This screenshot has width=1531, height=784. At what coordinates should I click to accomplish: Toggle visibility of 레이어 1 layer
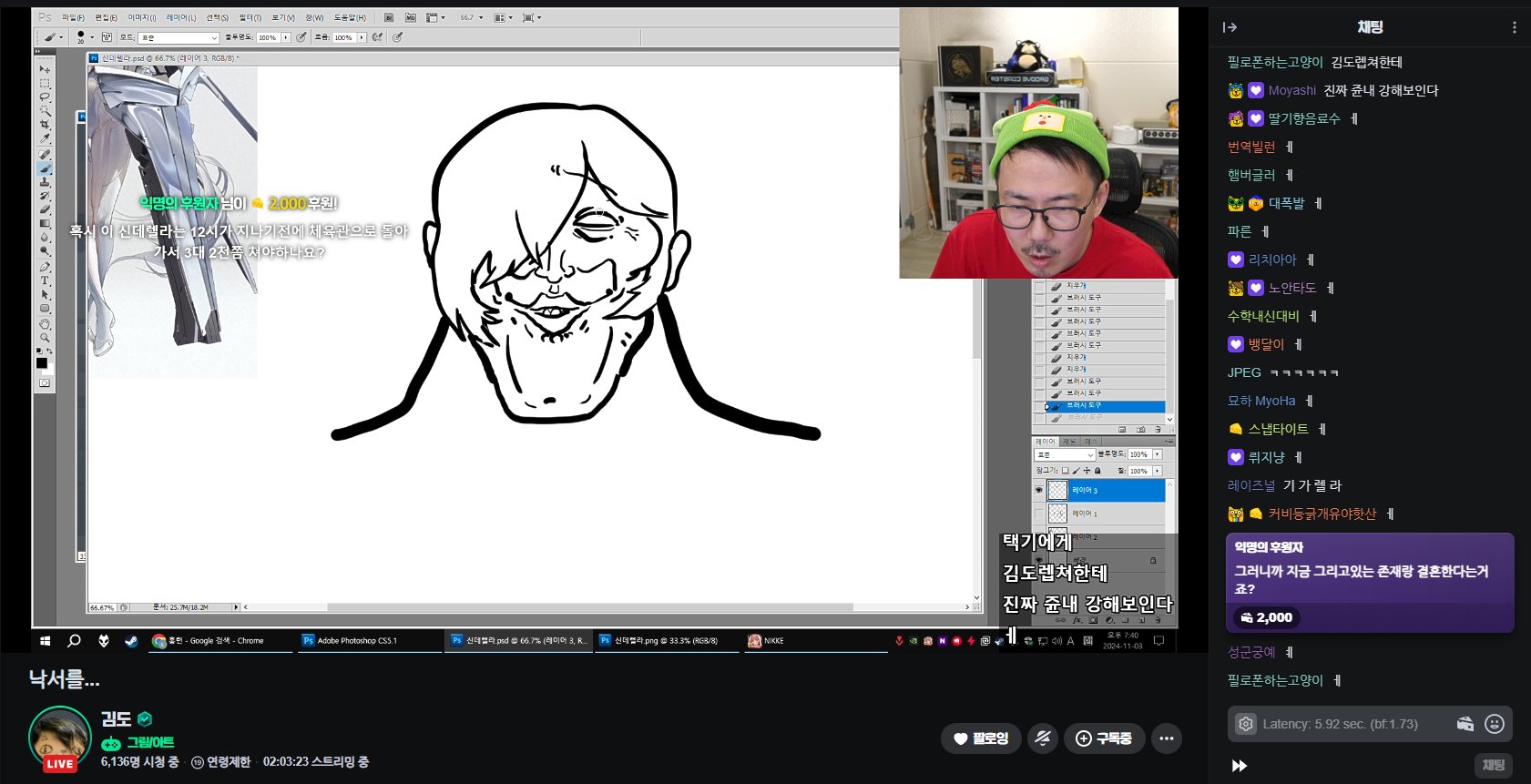click(x=1038, y=514)
